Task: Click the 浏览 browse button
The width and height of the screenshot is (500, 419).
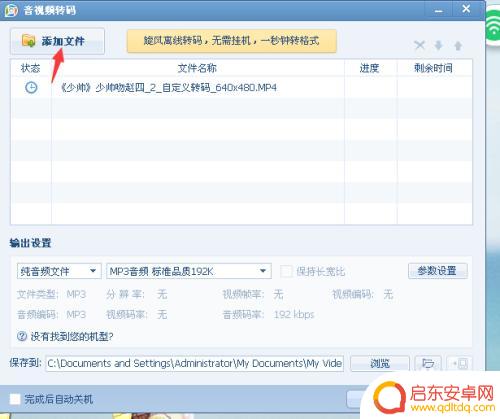Action: point(380,363)
